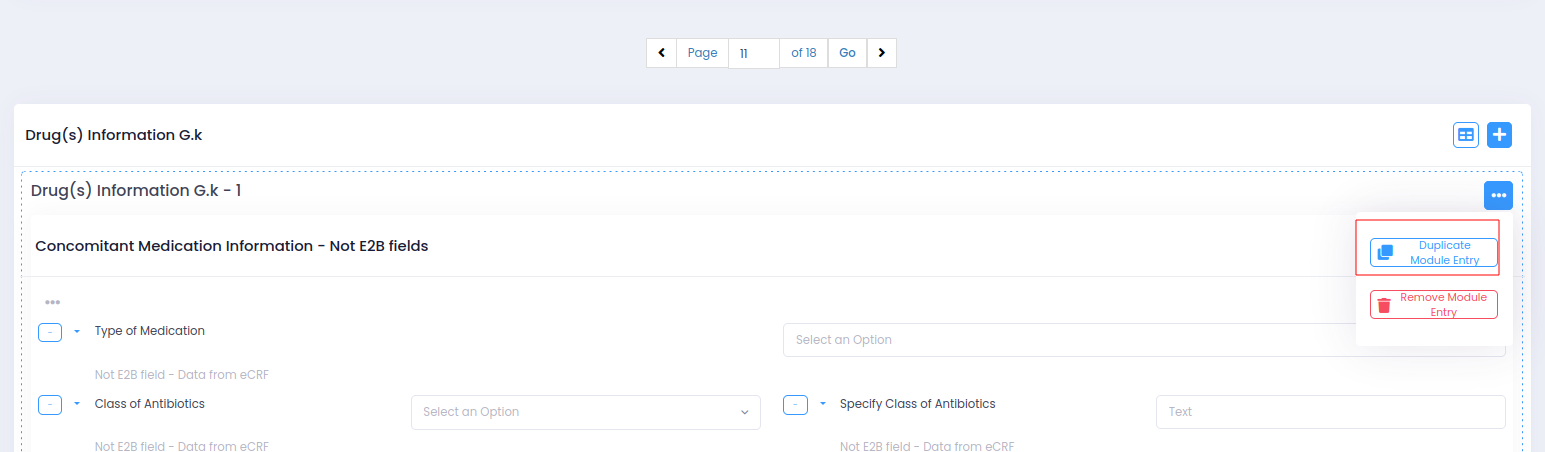Expand the caret next to Type of Medication
The image size is (1545, 452).
click(77, 331)
